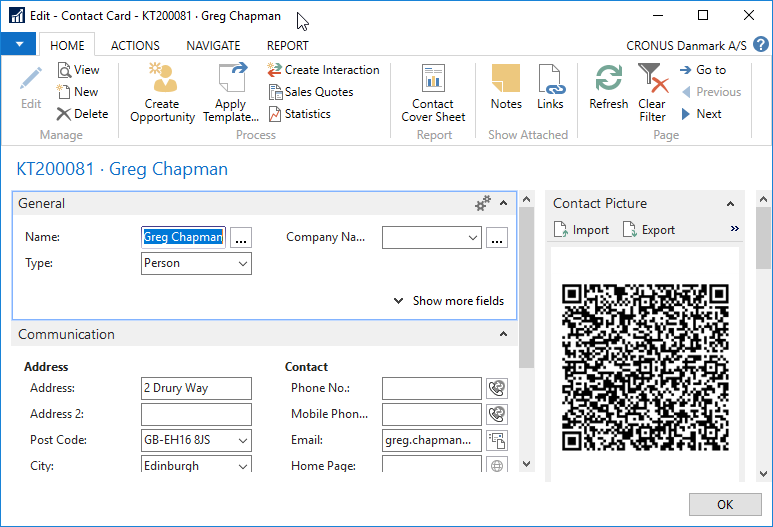Image resolution: width=773 pixels, height=527 pixels.
Task: Click the Email send icon
Action: pos(497,441)
